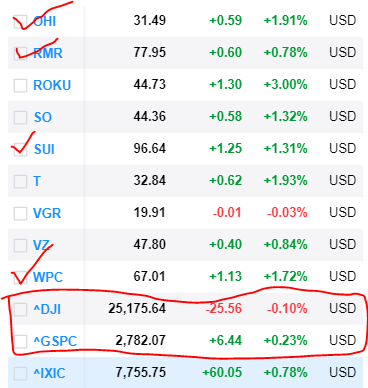
Task: Select the ^GSPC row checkbox
Action: pos(20,341)
